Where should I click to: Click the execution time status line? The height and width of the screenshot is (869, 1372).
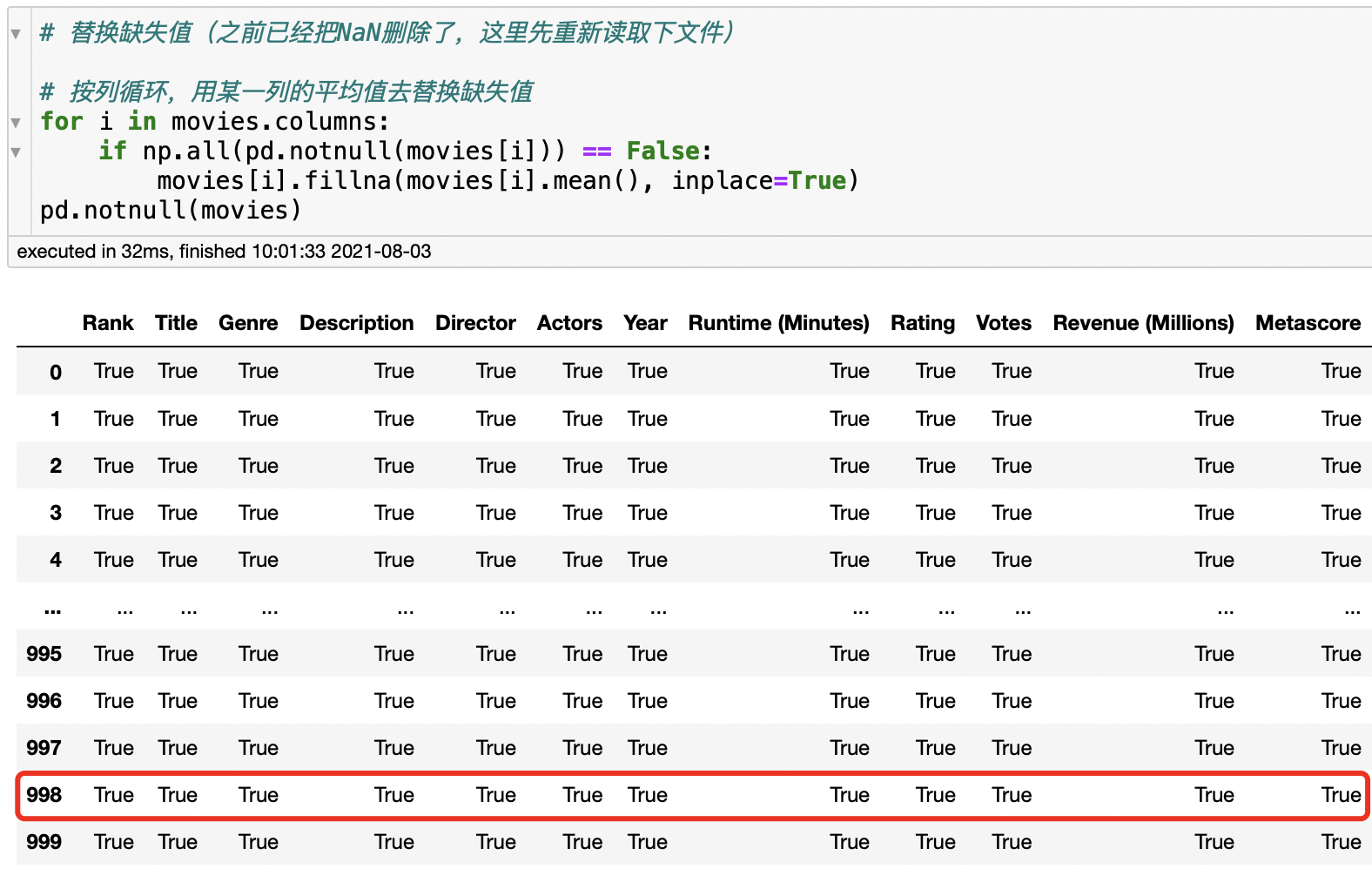(224, 252)
